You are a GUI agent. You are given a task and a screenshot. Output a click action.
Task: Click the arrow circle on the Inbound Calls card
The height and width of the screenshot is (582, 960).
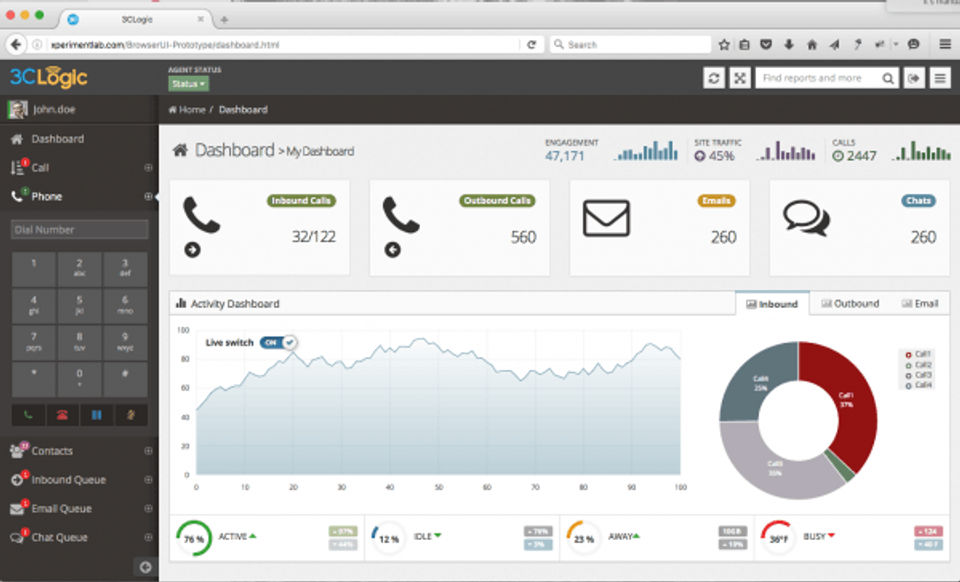coord(192,250)
